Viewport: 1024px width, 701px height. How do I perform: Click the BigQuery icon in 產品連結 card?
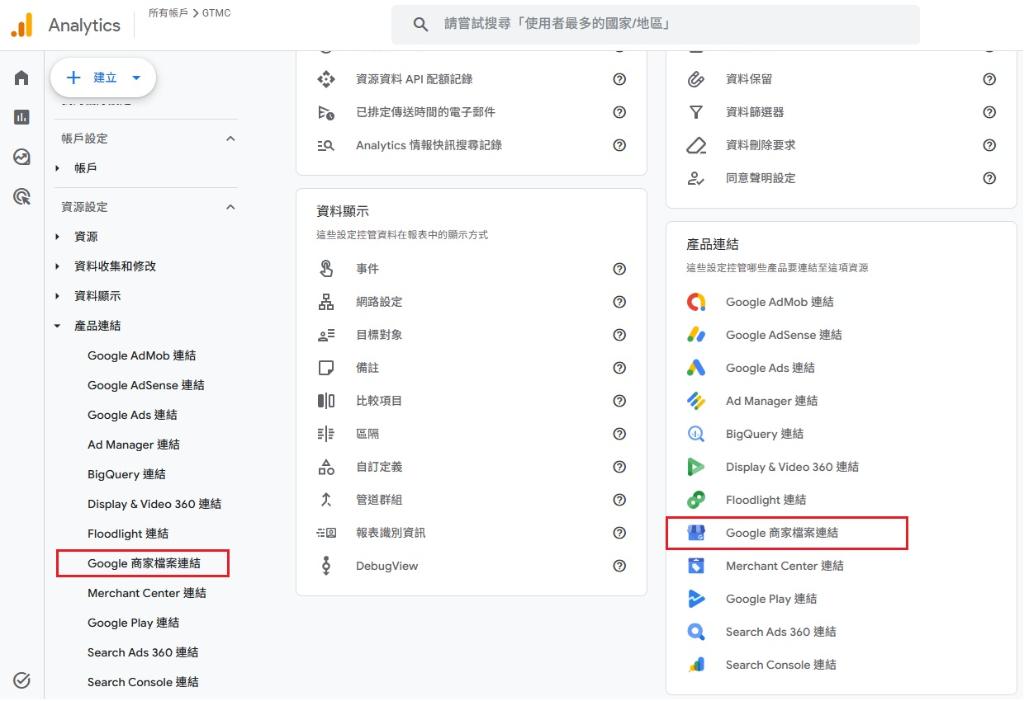click(696, 434)
